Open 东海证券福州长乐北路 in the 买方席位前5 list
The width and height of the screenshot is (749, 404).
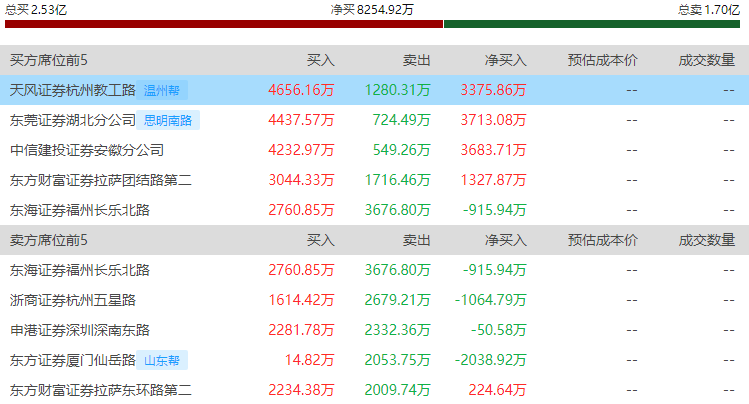[x=80, y=210]
